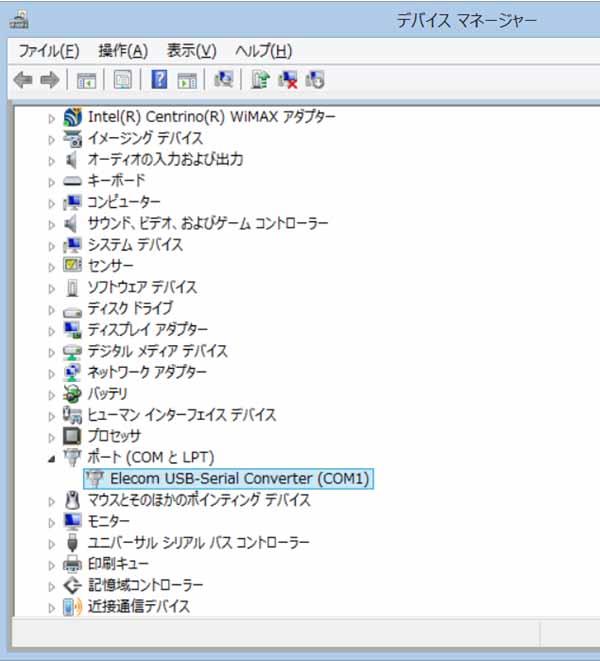Toggle the action pane toolbar icon
Image resolution: width=600 pixels, height=661 pixels.
tap(187, 80)
